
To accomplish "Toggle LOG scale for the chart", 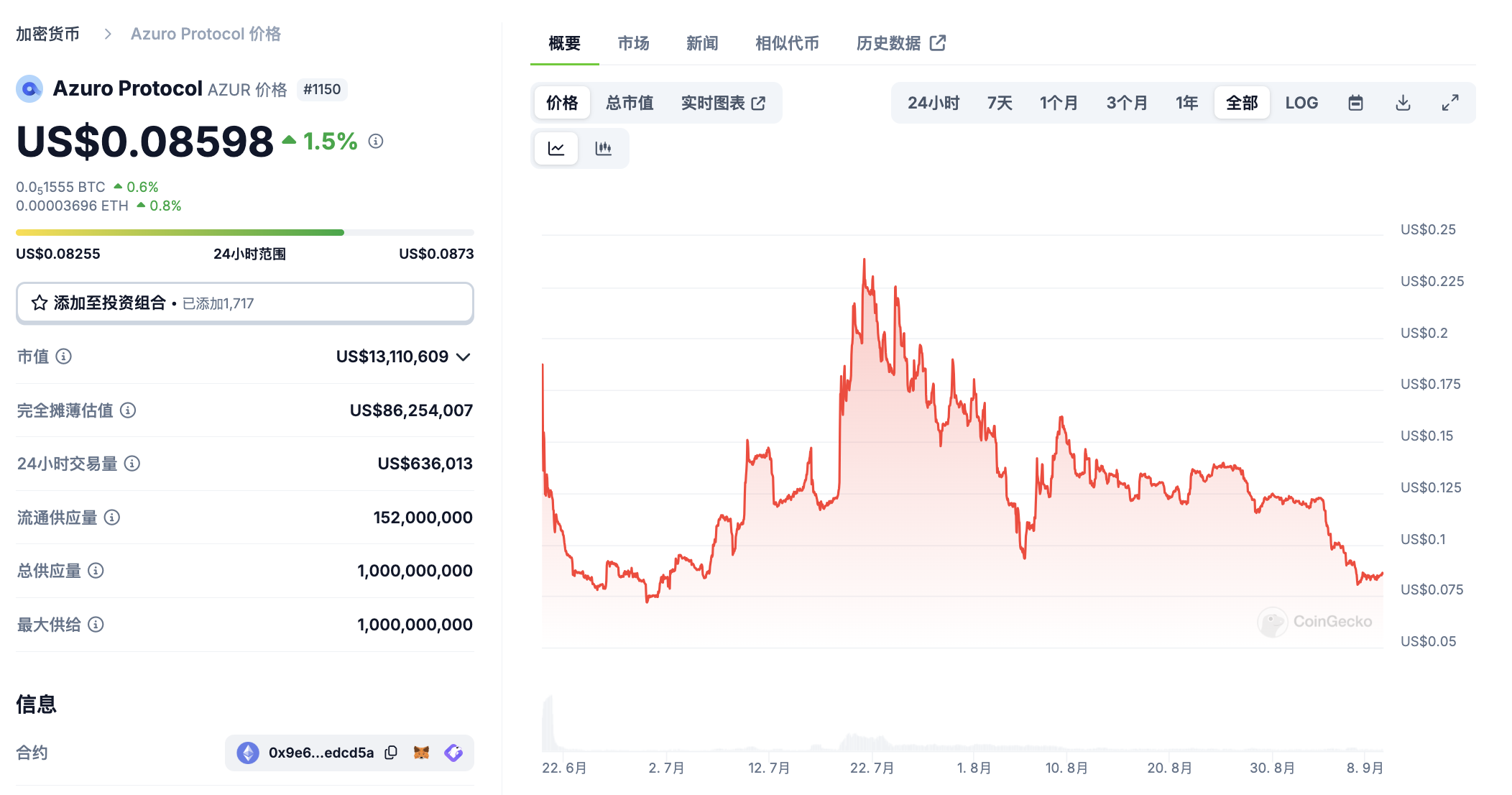I will click(1302, 102).
